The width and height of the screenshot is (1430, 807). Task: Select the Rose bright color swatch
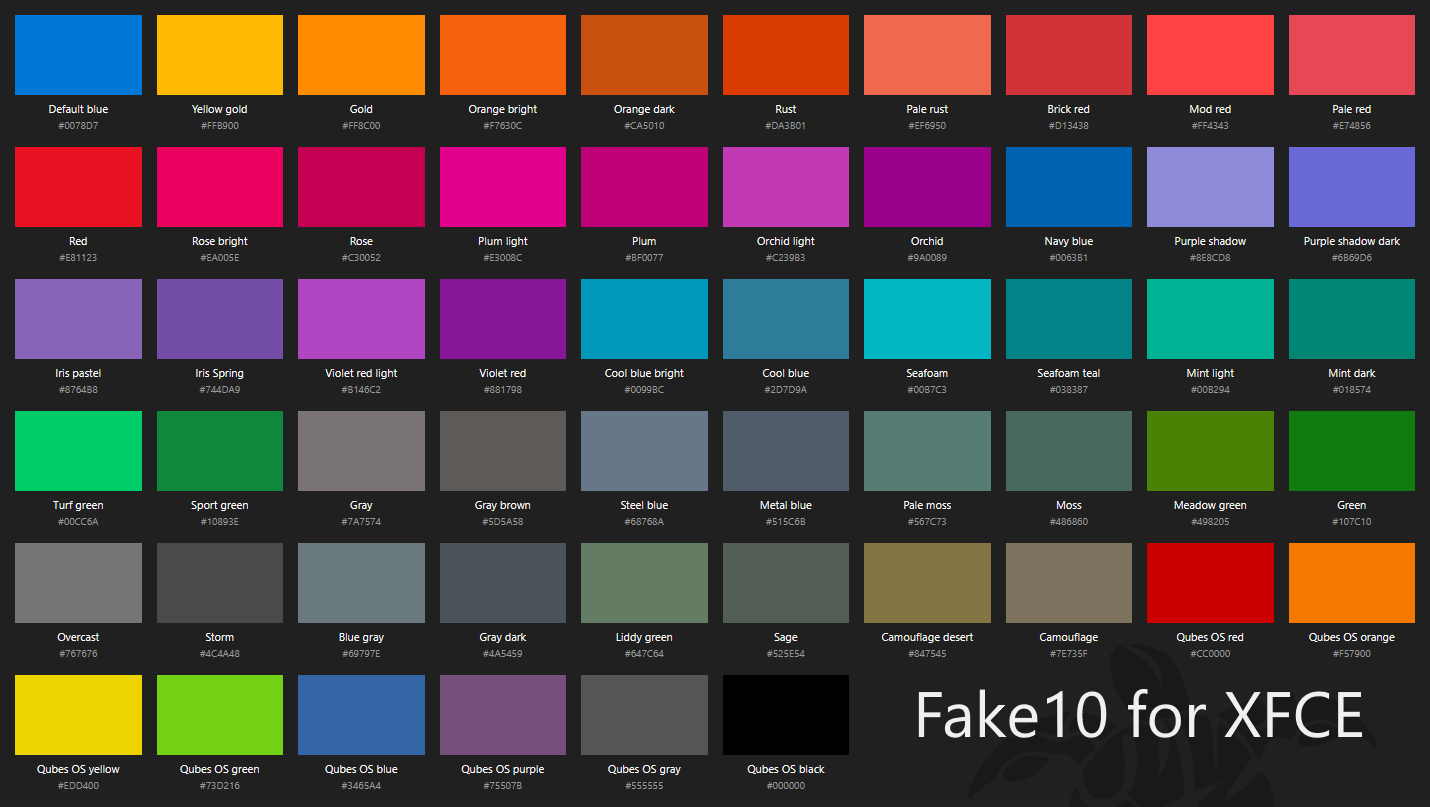[220, 187]
